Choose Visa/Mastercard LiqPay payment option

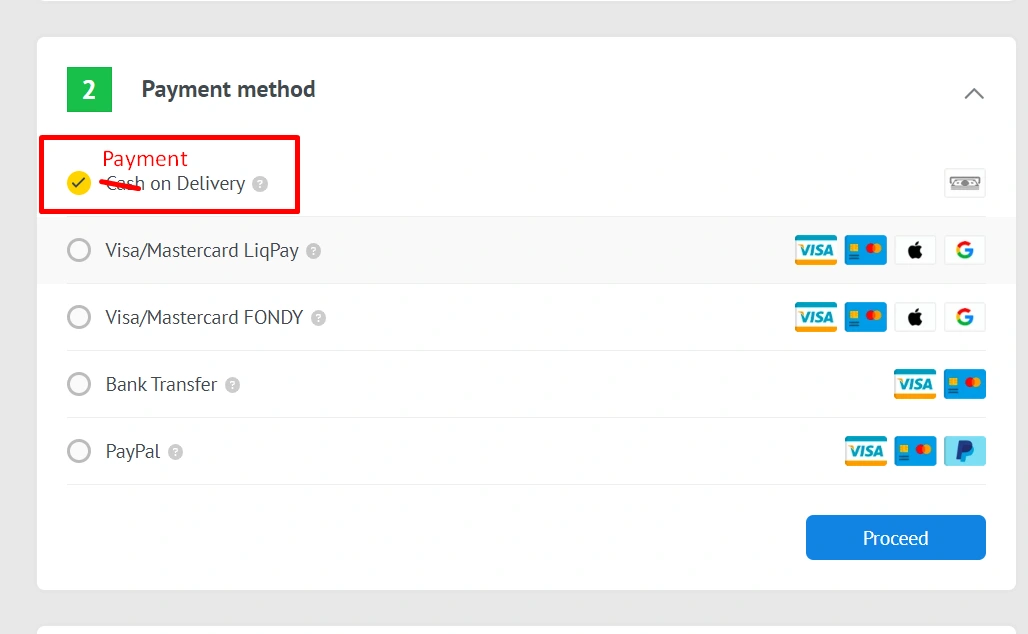(79, 250)
